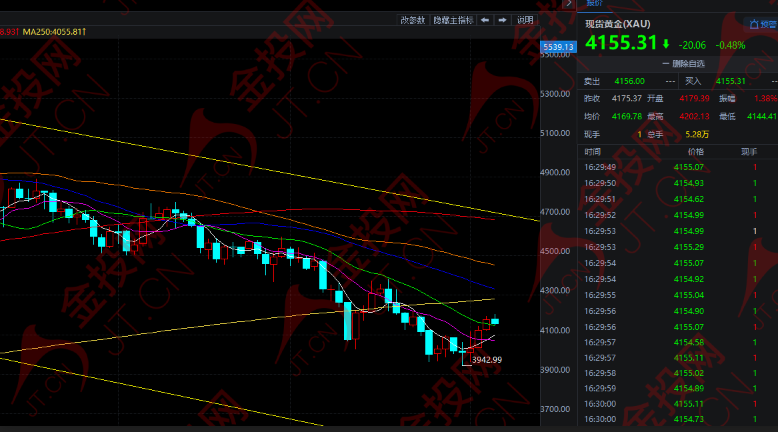Click the 总手 value 5.28万

[697, 134]
